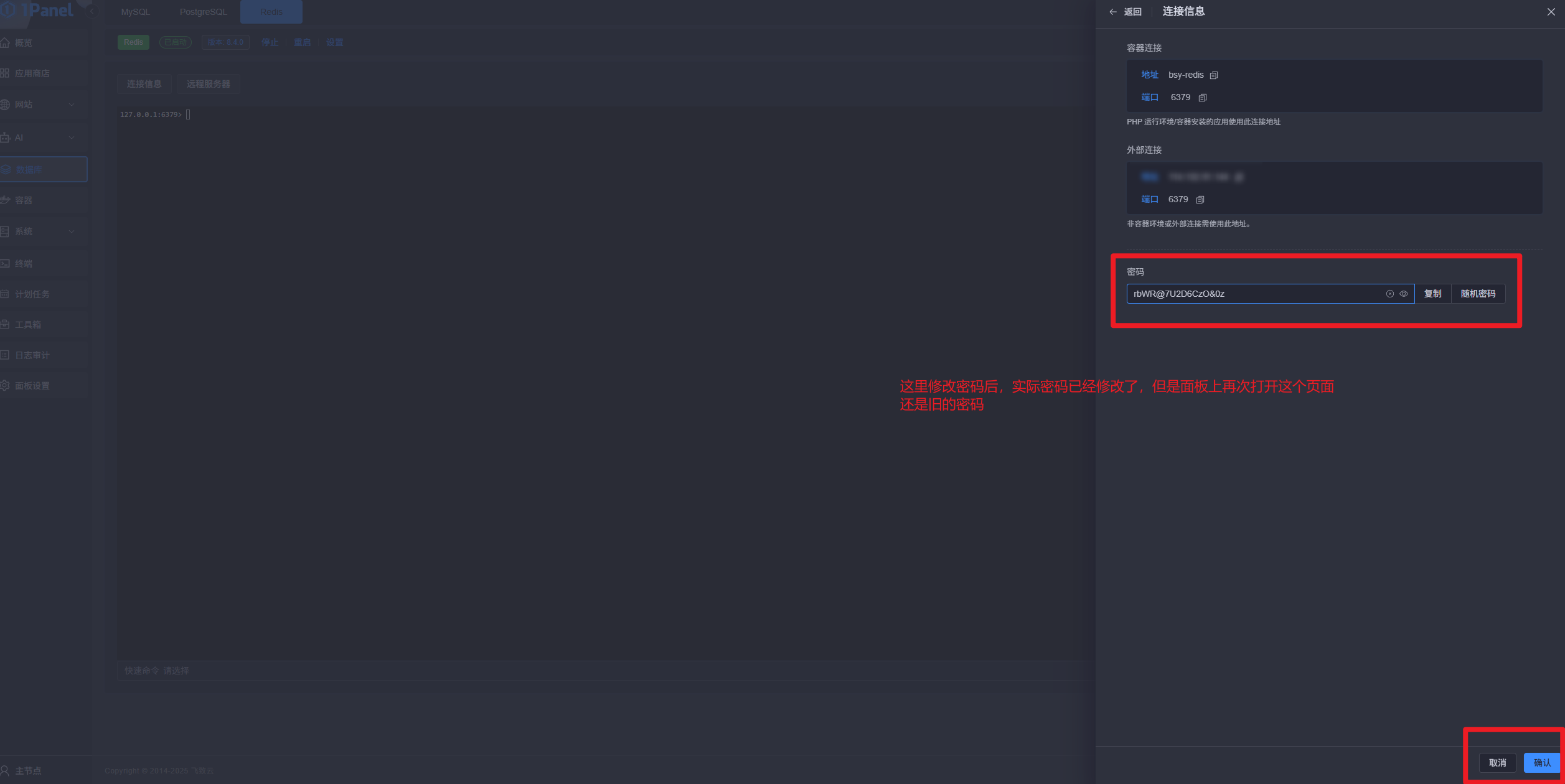This screenshot has width=1565, height=784.
Task: Copy the blurred external address
Action: coord(1239,177)
